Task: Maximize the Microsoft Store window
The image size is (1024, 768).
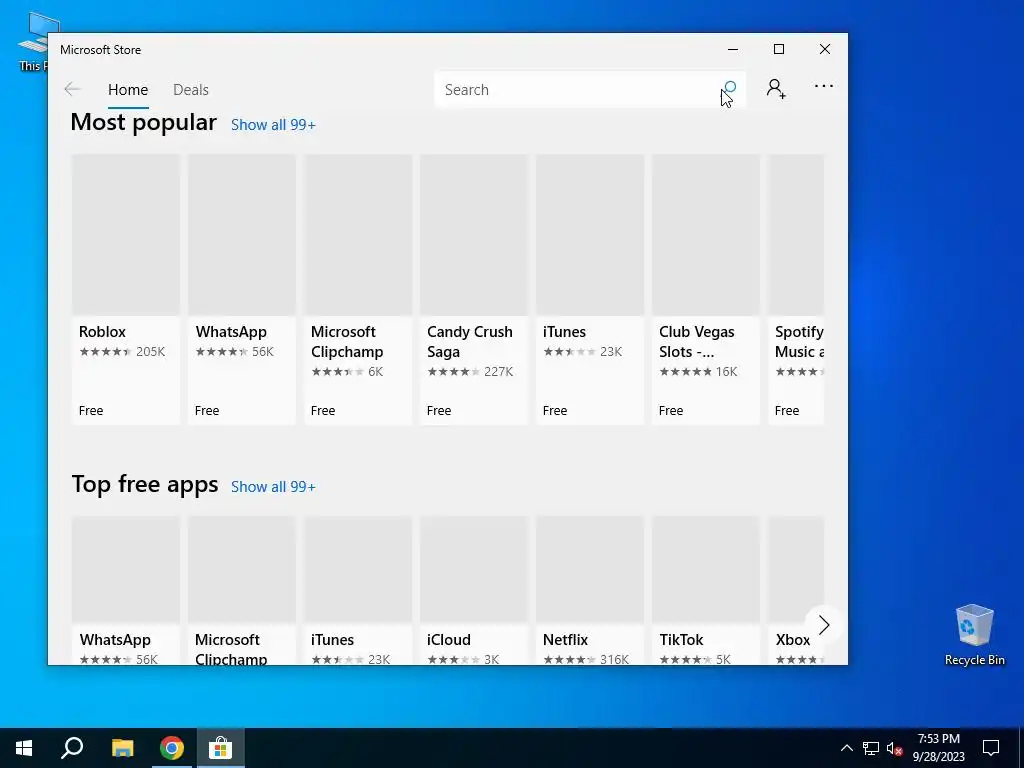Action: (x=778, y=50)
